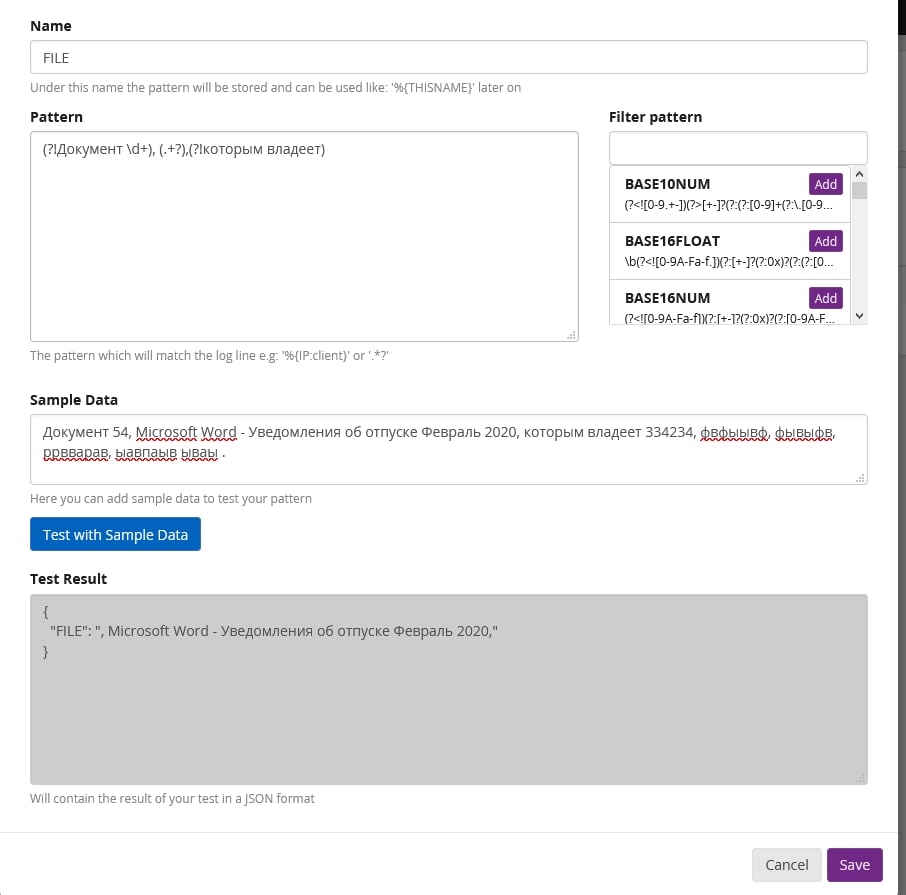The width and height of the screenshot is (906, 895).
Task: Click the Name input field containing FILE
Action: click(448, 57)
